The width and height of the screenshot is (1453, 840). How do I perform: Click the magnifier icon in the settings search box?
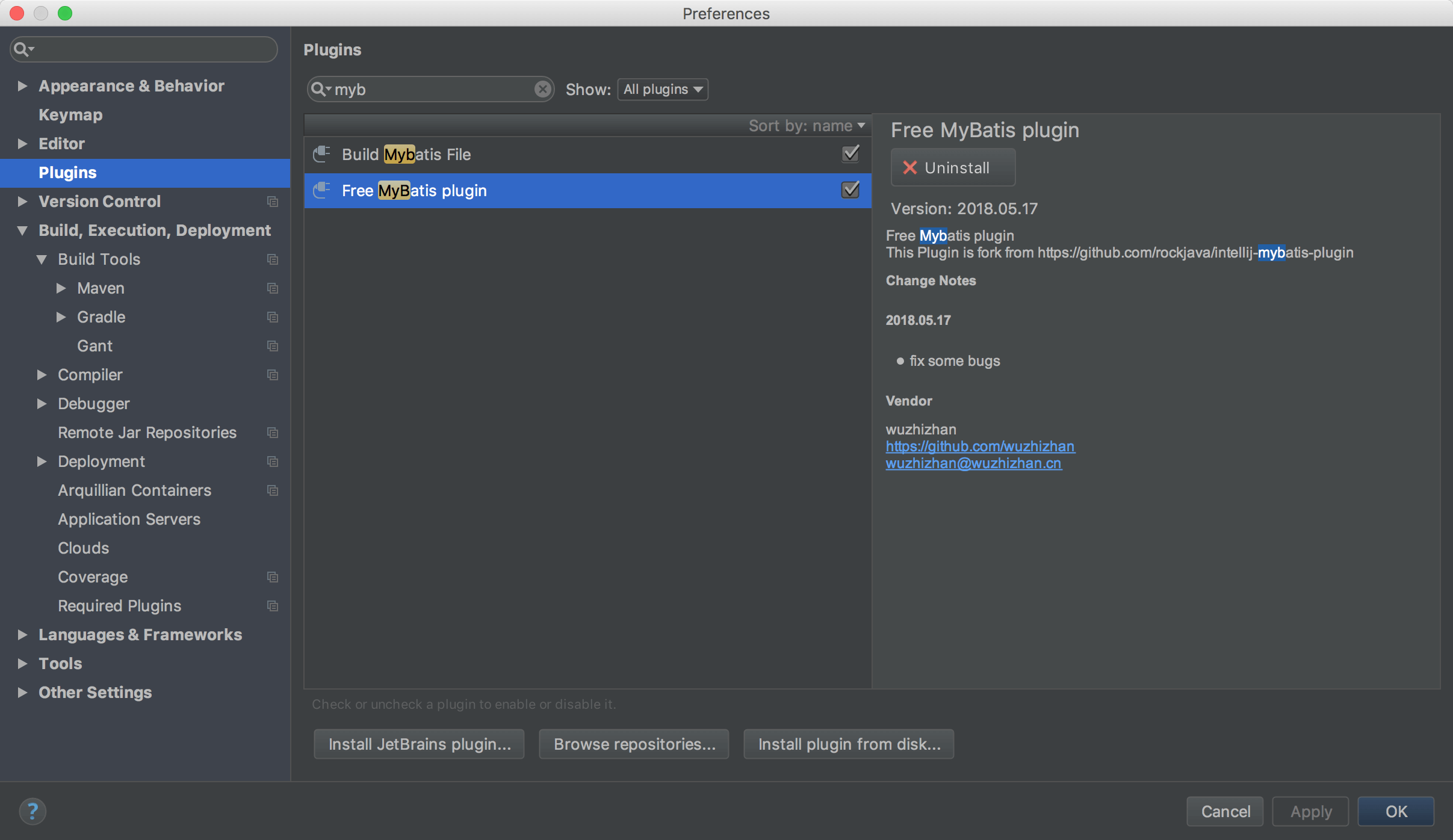point(23,49)
